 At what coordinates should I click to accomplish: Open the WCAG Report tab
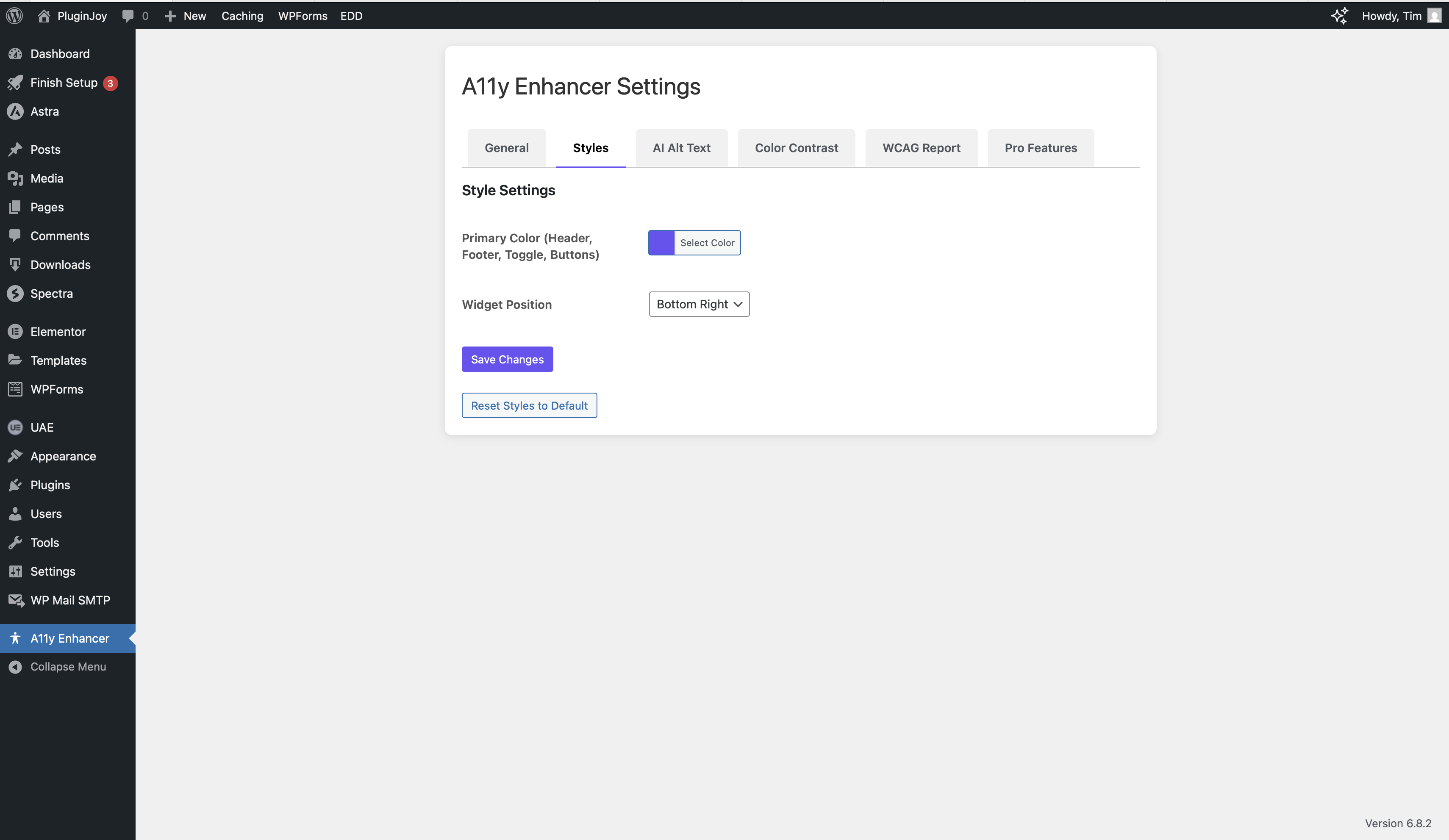[921, 148]
